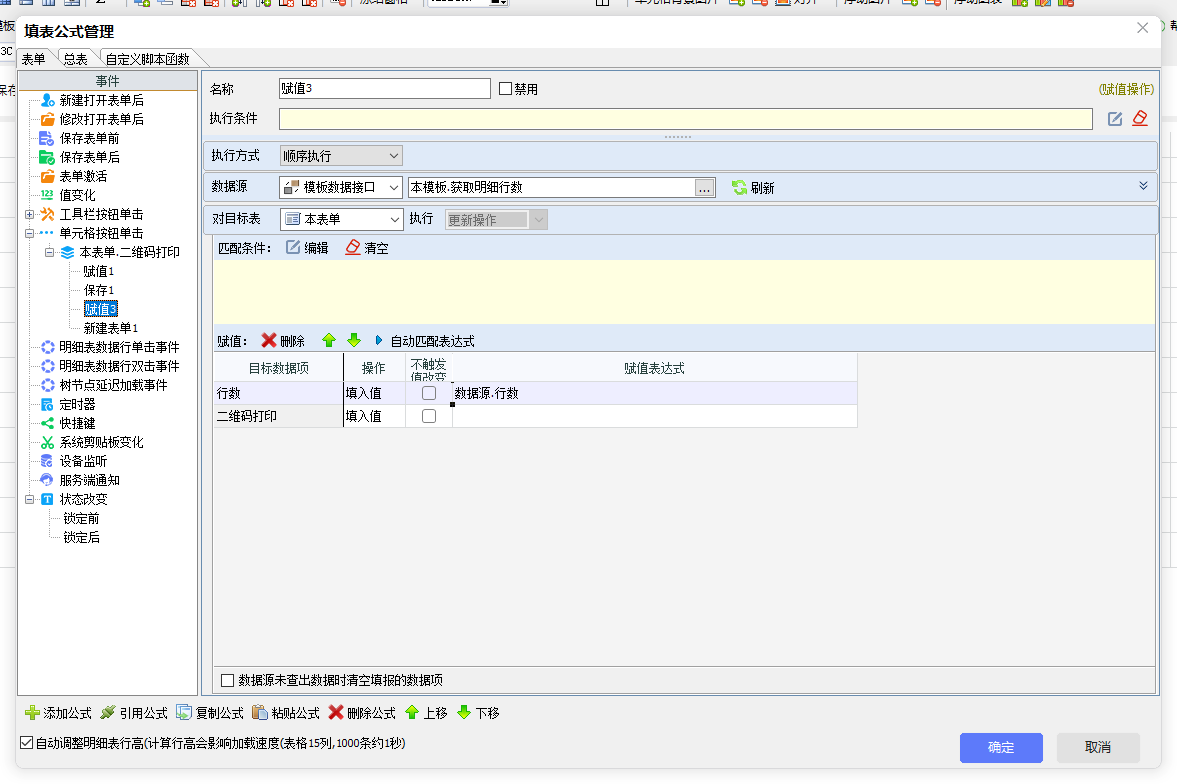
Task: Move assignment row up with green arrow
Action: point(329,341)
